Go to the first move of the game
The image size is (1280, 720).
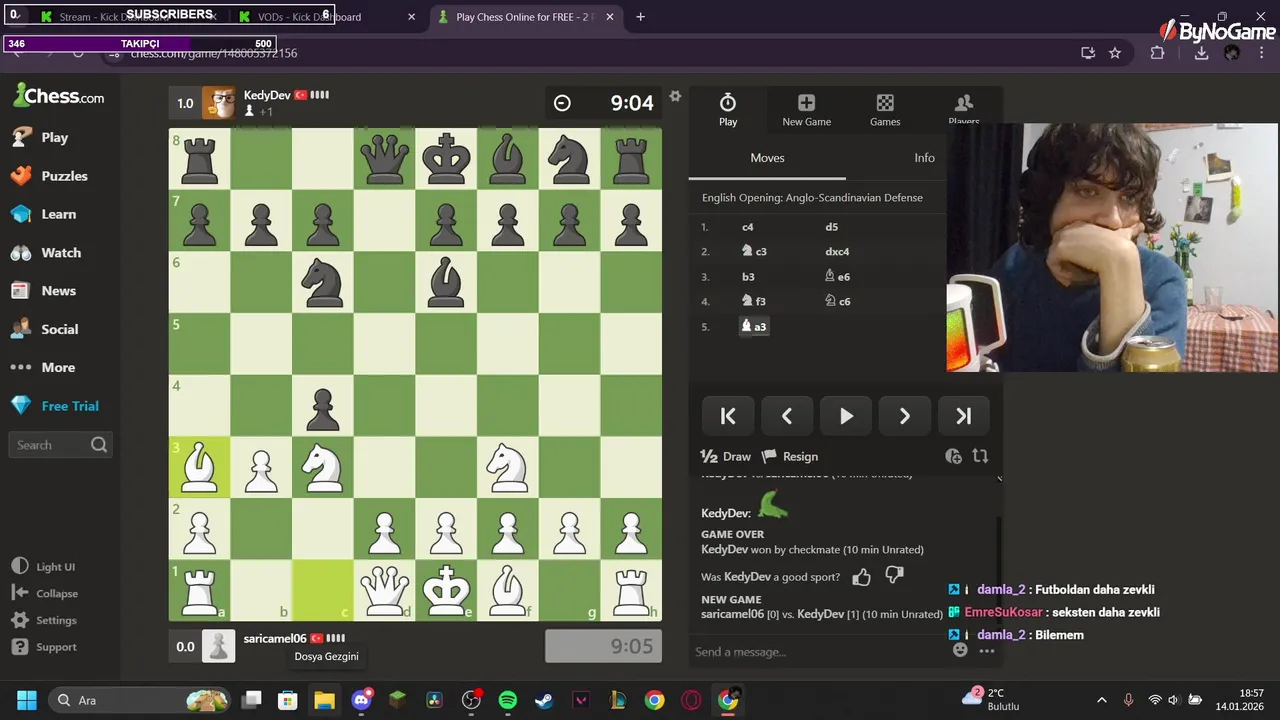(728, 416)
